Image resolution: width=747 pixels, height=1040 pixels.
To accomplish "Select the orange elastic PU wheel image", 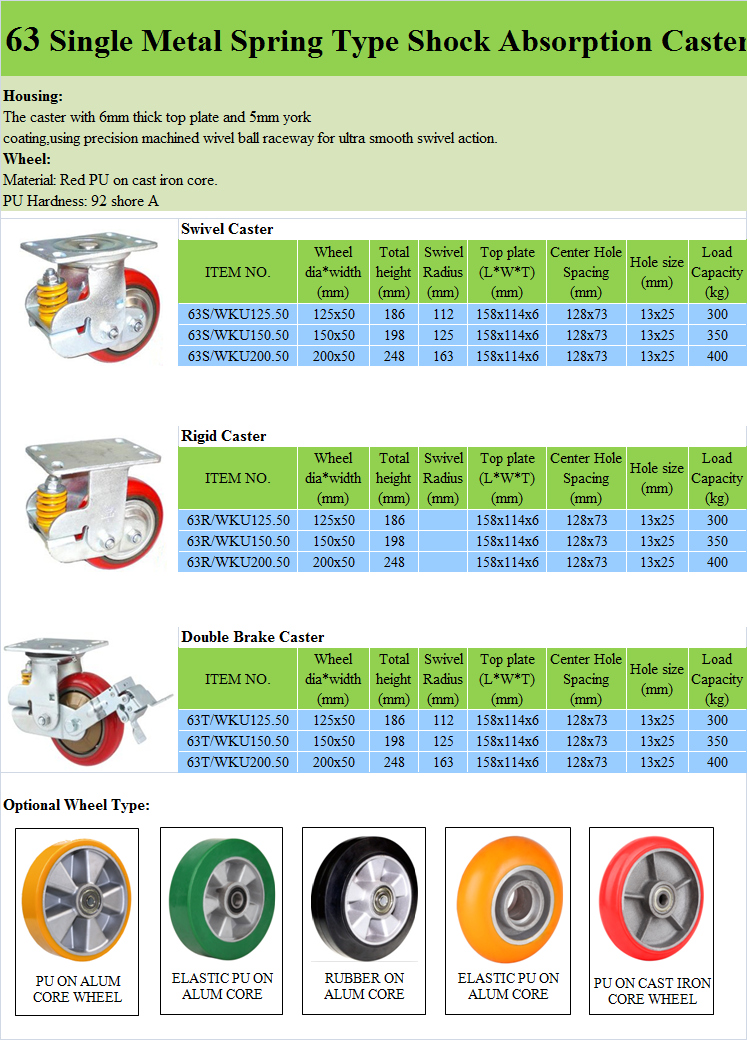I will point(509,899).
